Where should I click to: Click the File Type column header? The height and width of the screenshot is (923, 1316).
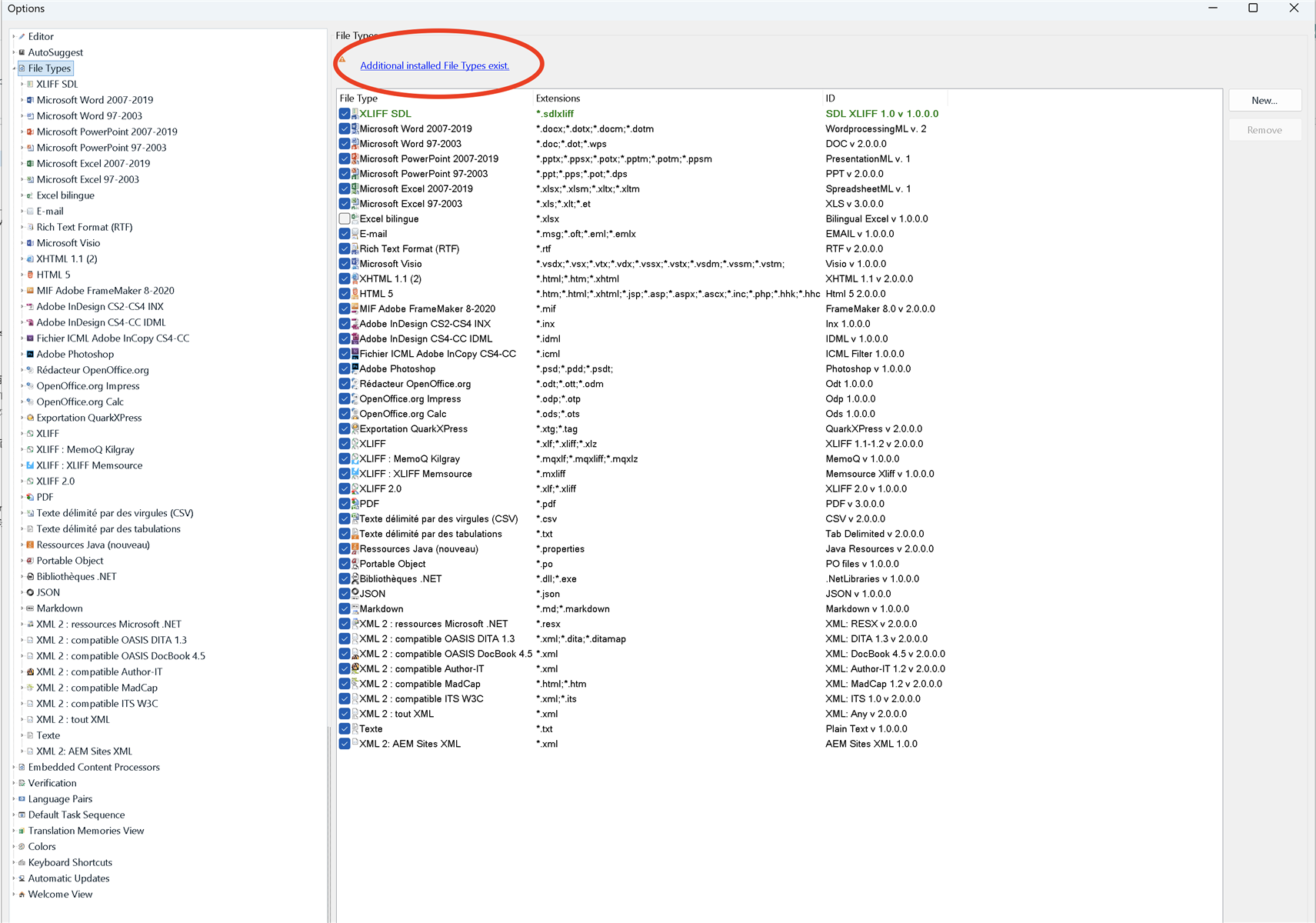(435, 98)
